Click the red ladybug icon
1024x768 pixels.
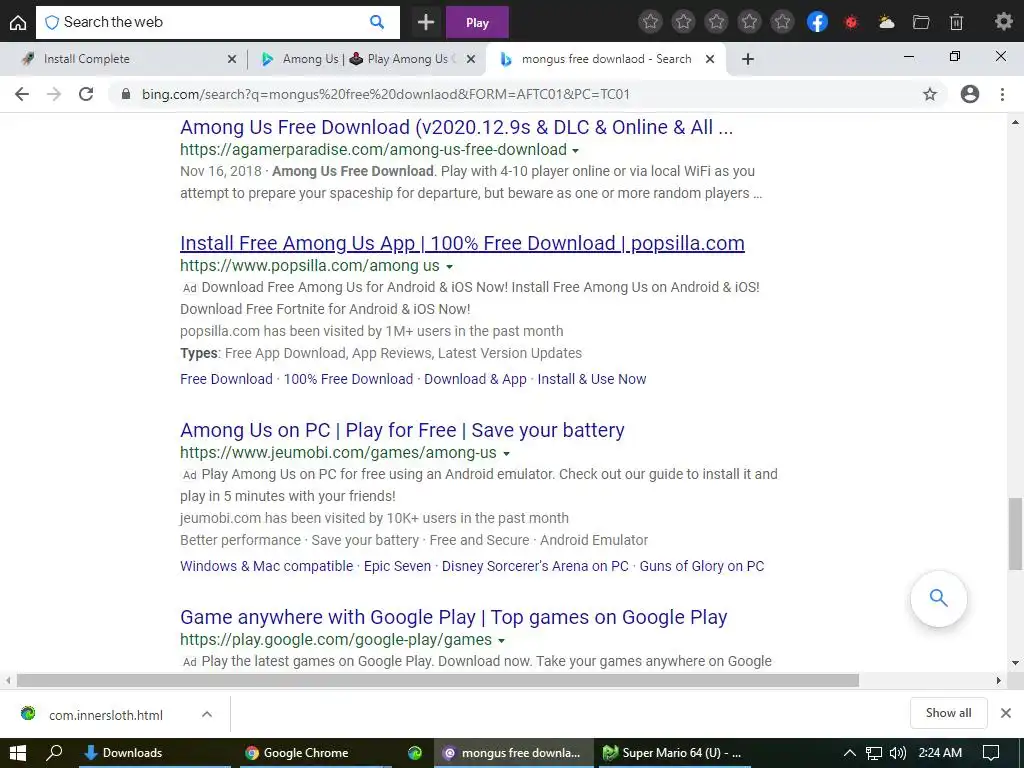(x=851, y=23)
